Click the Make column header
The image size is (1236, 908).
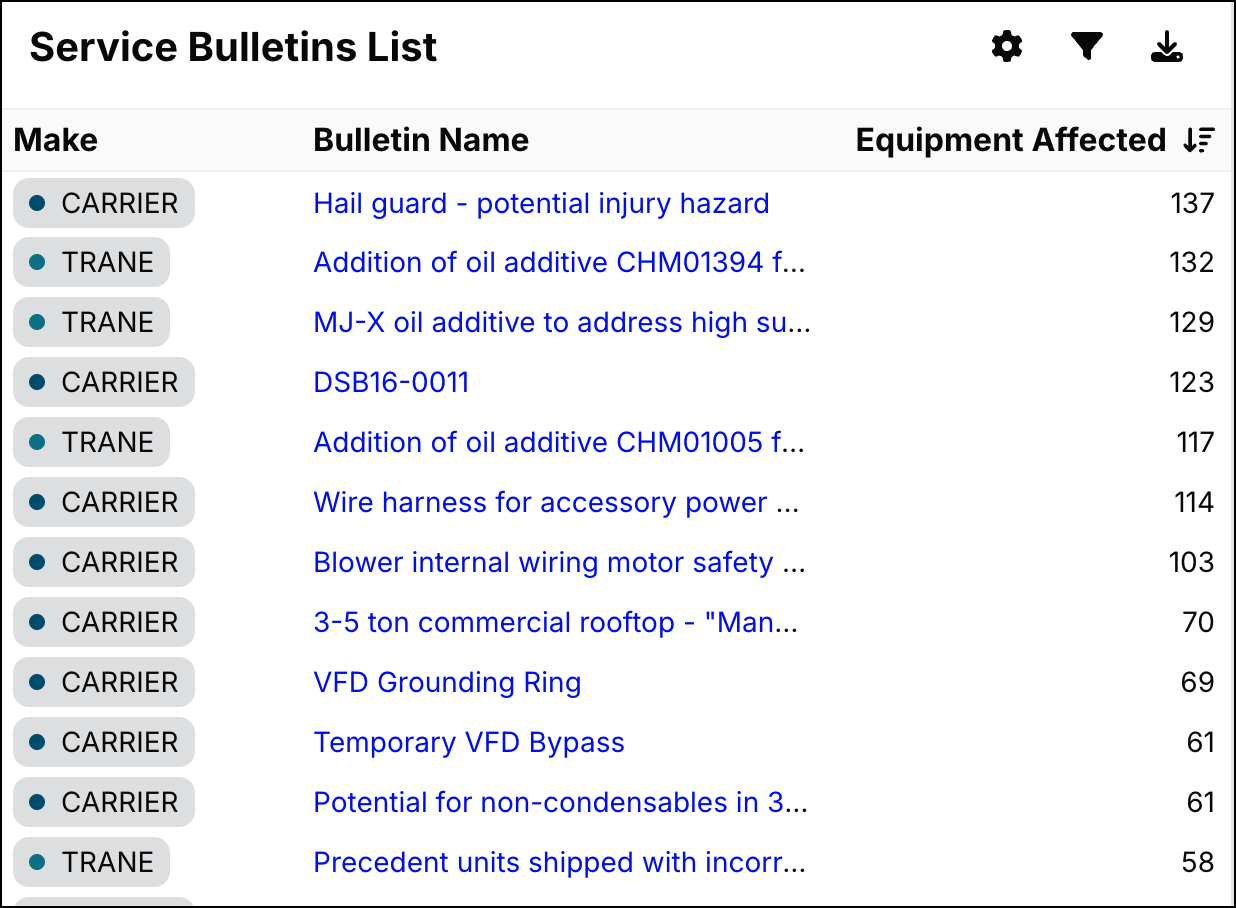tap(56, 140)
